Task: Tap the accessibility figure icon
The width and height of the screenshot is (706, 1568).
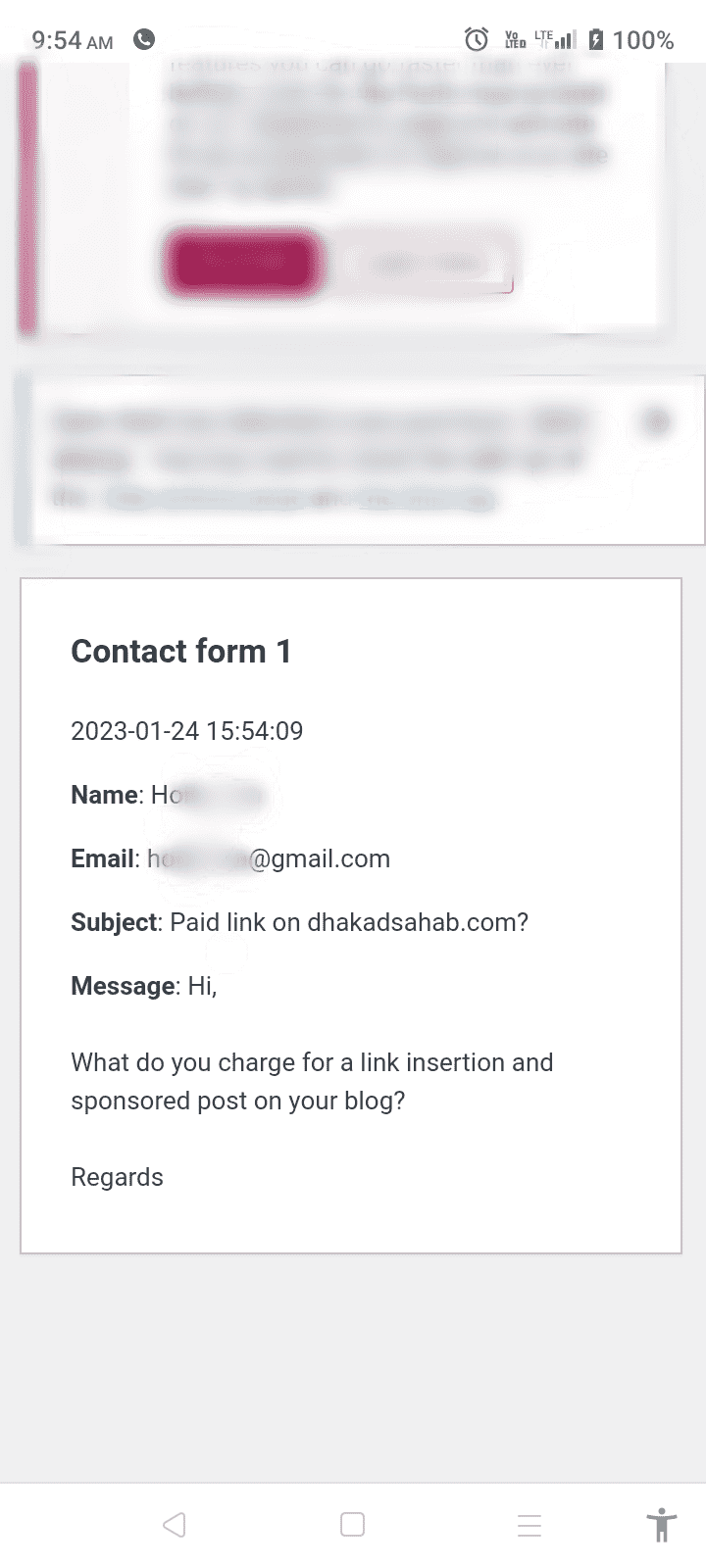Action: coord(662,1525)
